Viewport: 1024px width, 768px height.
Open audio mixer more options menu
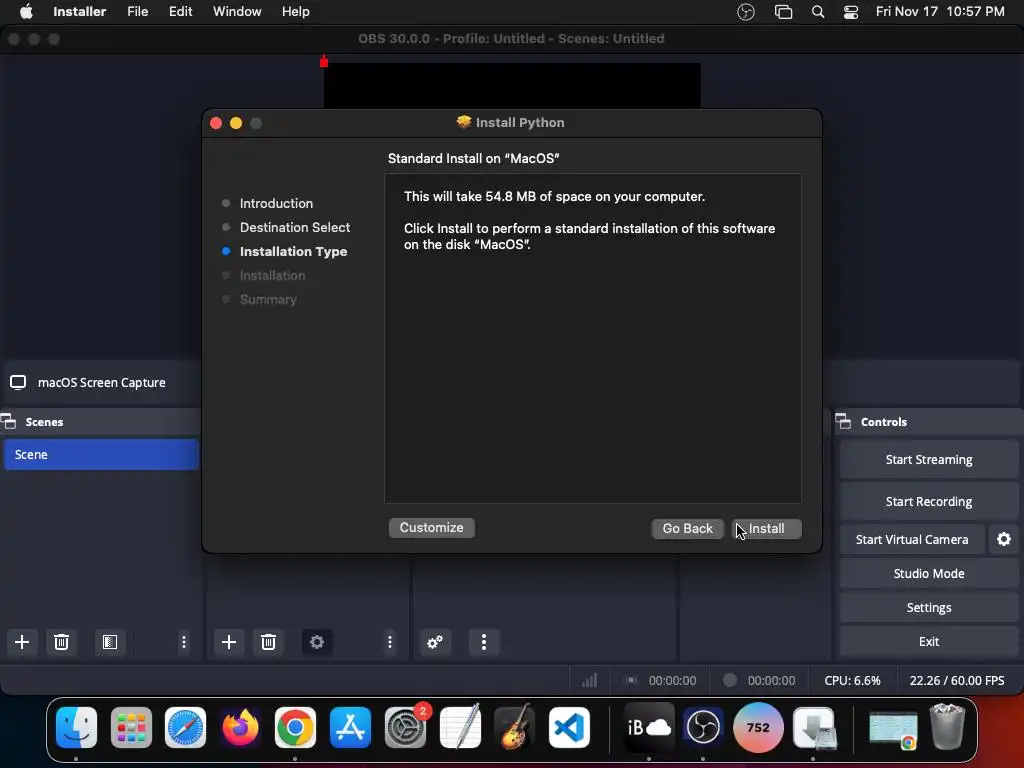point(484,642)
